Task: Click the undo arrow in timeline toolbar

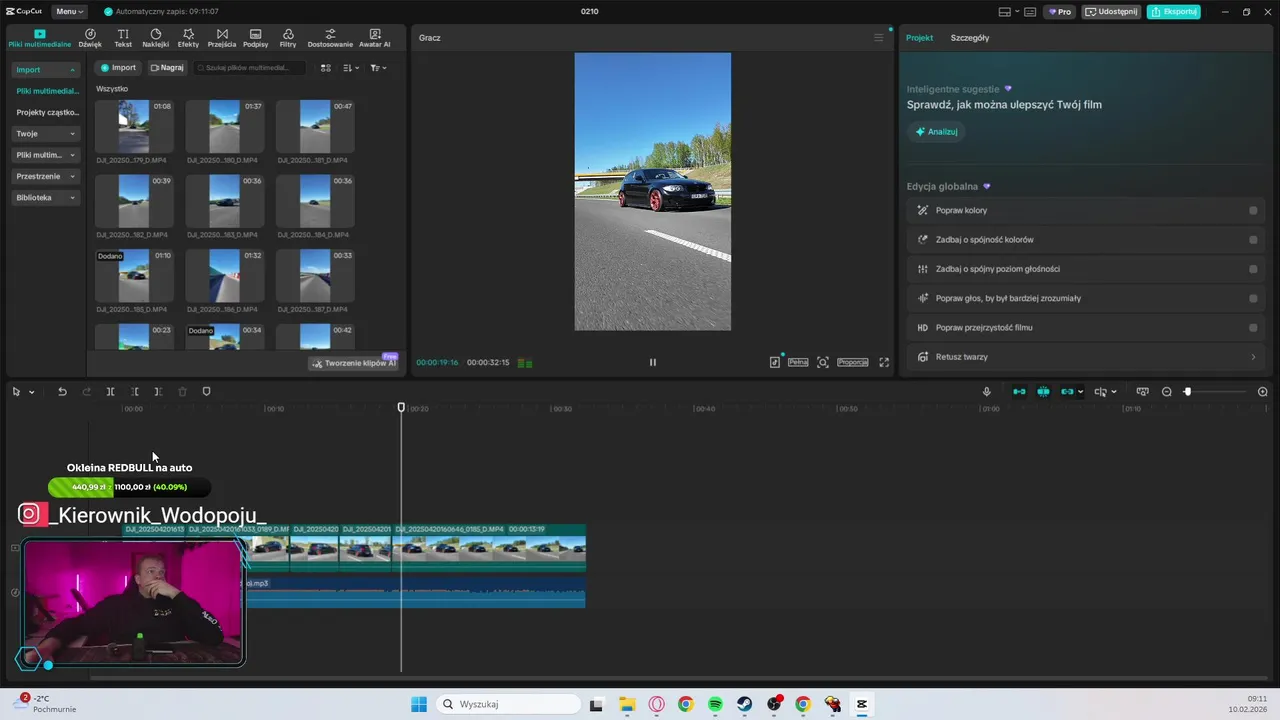Action: coord(62,392)
